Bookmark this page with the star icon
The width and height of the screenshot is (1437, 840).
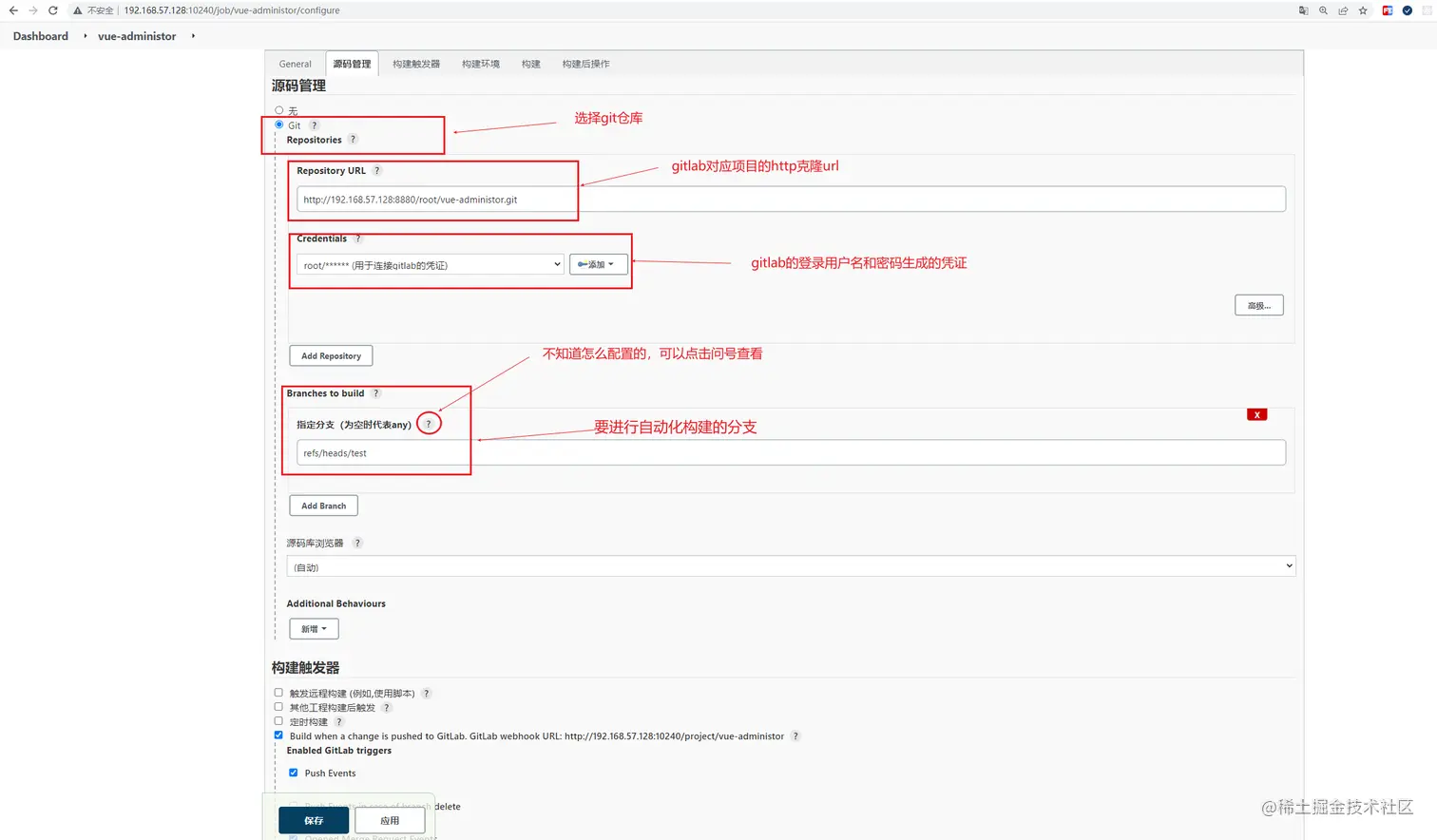1363,10
